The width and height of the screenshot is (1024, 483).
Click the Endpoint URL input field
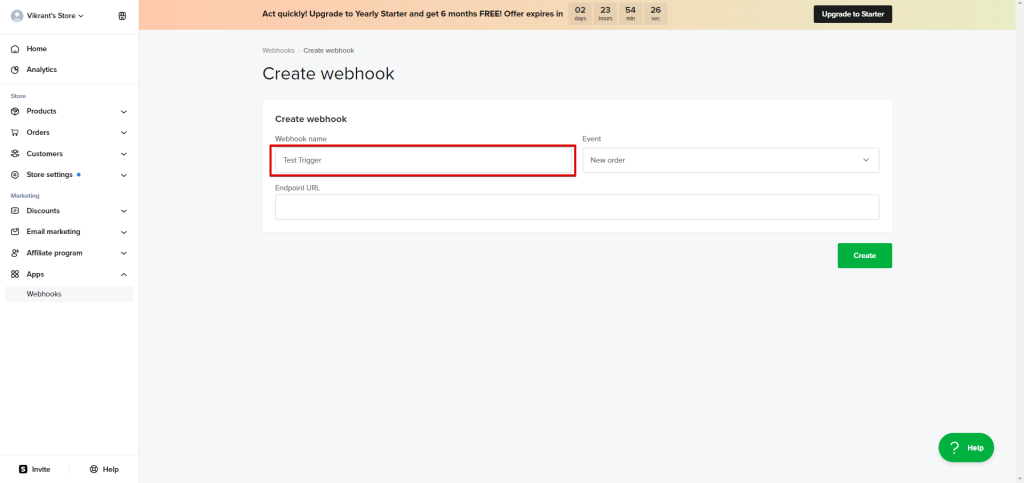(576, 207)
